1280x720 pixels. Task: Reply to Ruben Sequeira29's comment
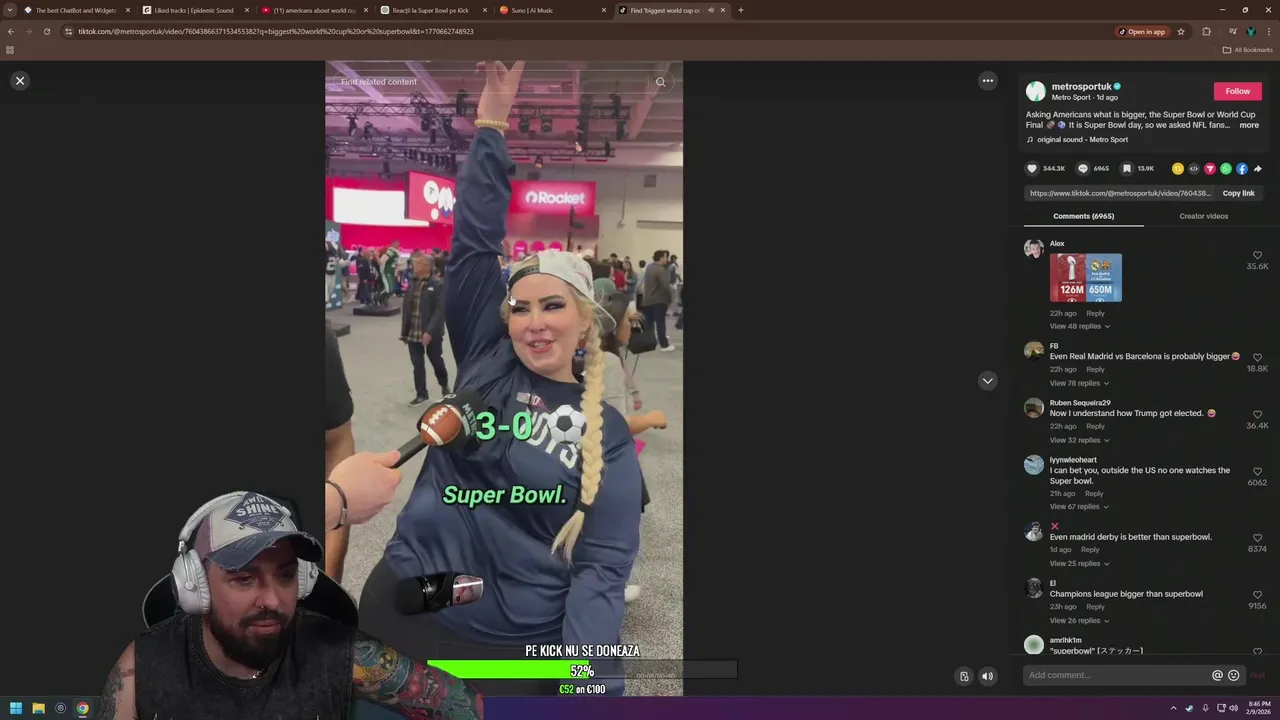1095,427
